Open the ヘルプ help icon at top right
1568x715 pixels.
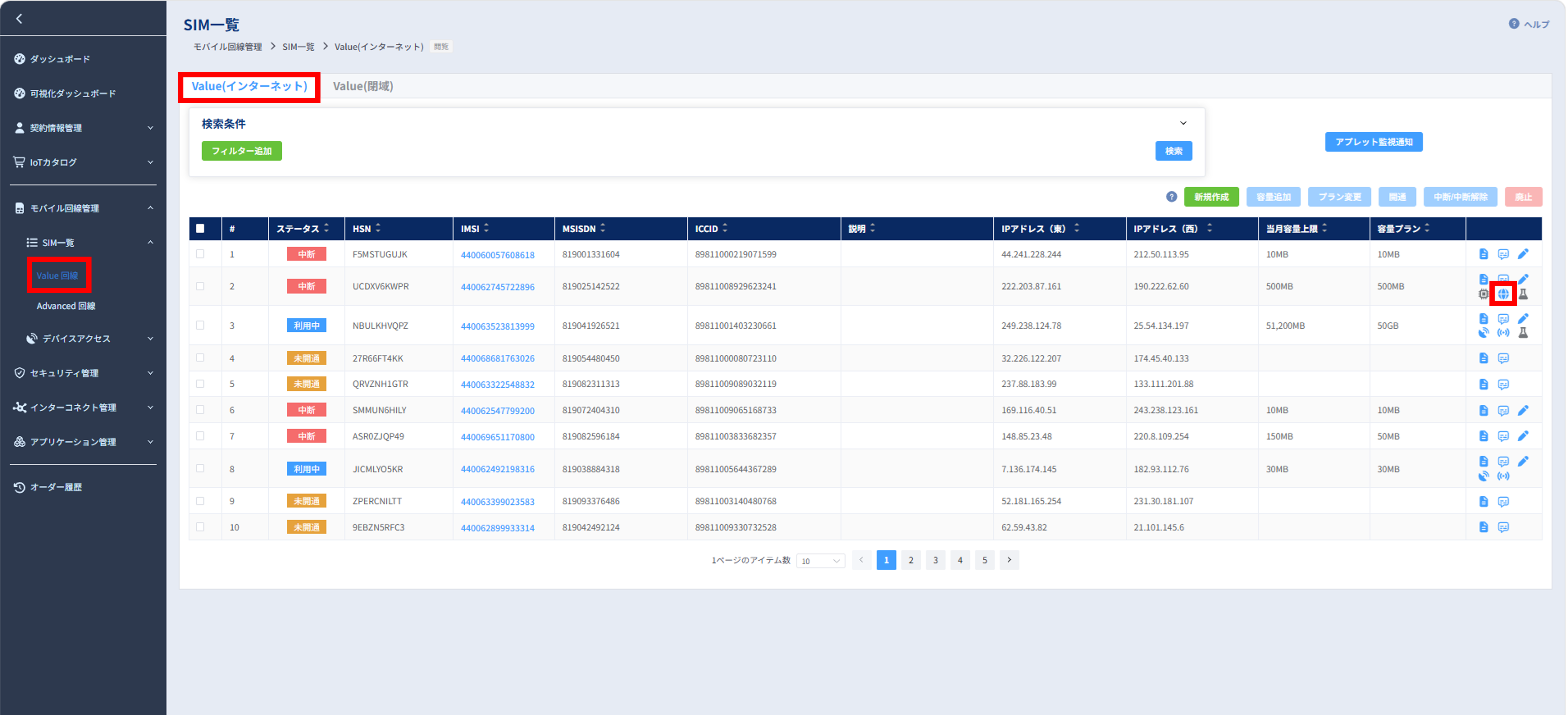coord(1513,24)
